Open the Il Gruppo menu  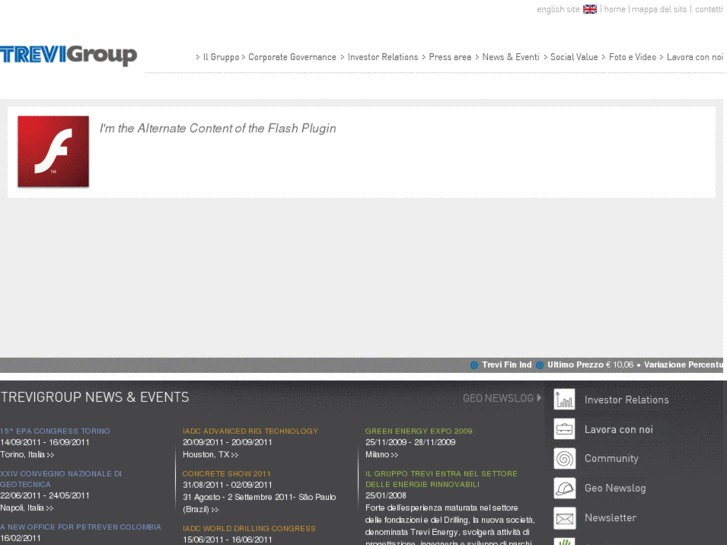221,57
